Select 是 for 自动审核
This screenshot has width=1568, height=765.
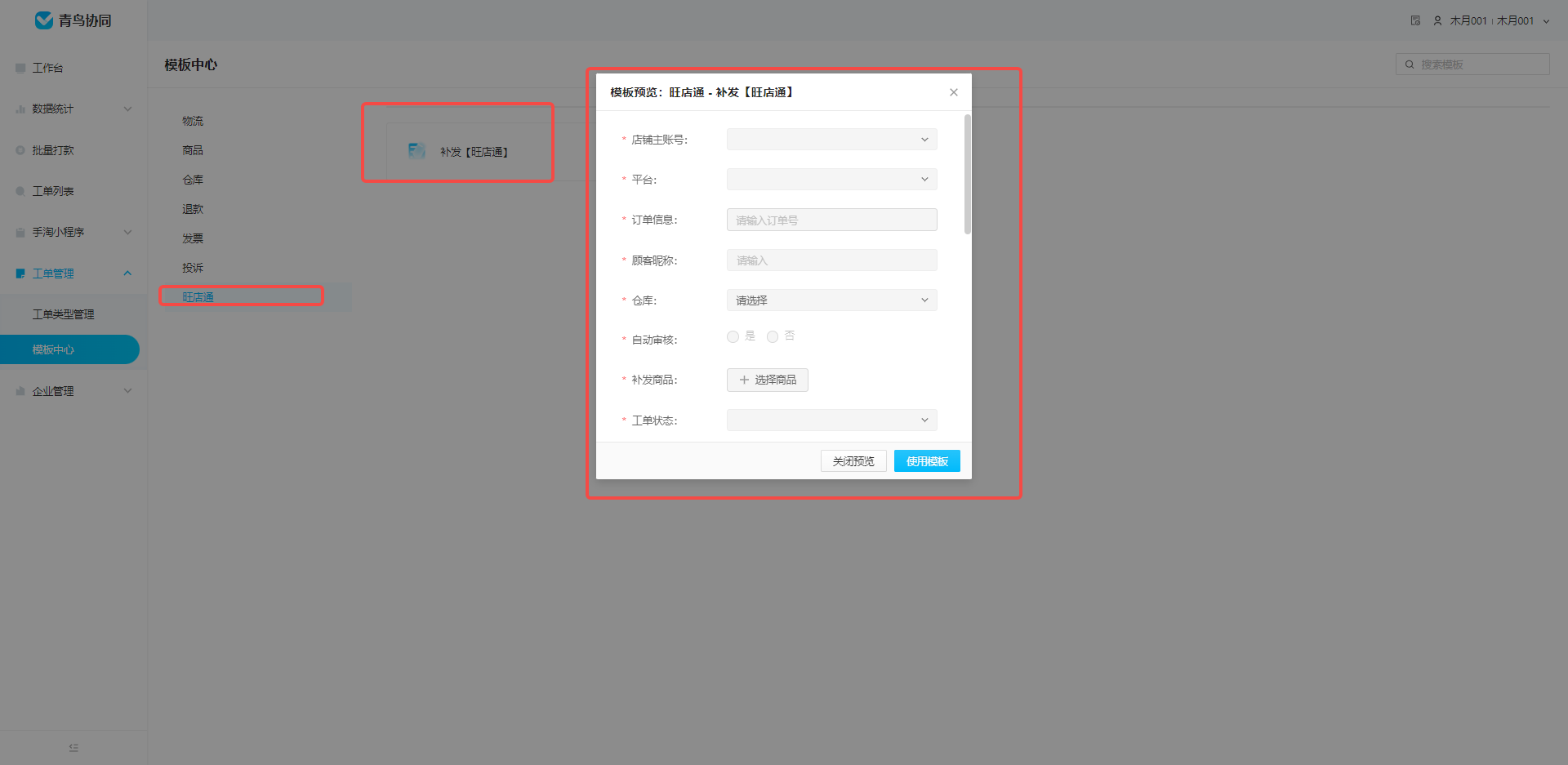point(733,336)
